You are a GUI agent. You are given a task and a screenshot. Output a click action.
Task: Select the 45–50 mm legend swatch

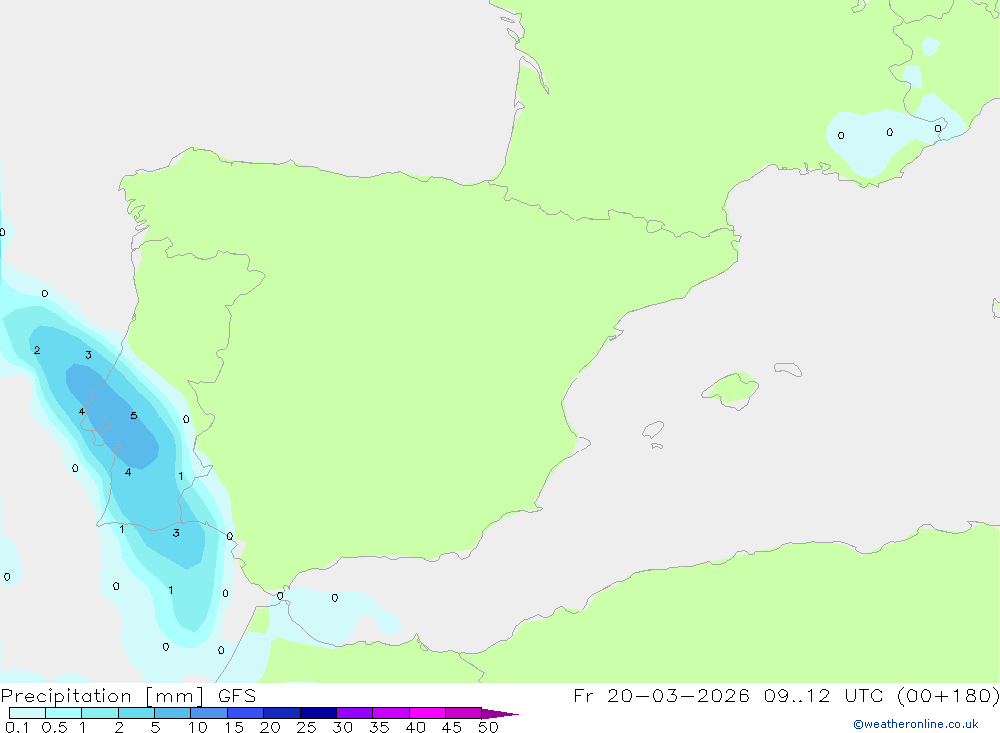click(x=464, y=713)
